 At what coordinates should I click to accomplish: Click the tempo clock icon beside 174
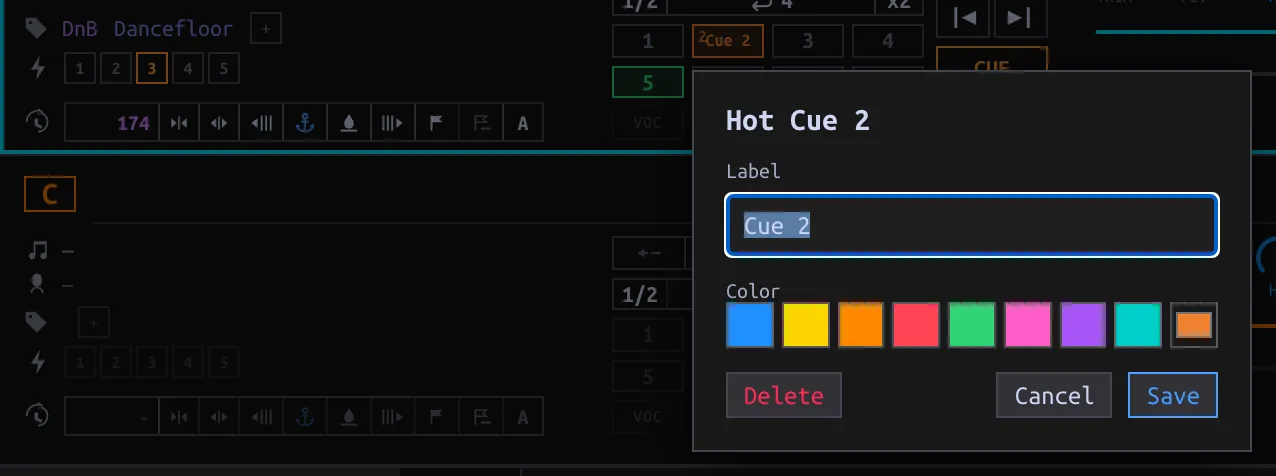coord(37,122)
